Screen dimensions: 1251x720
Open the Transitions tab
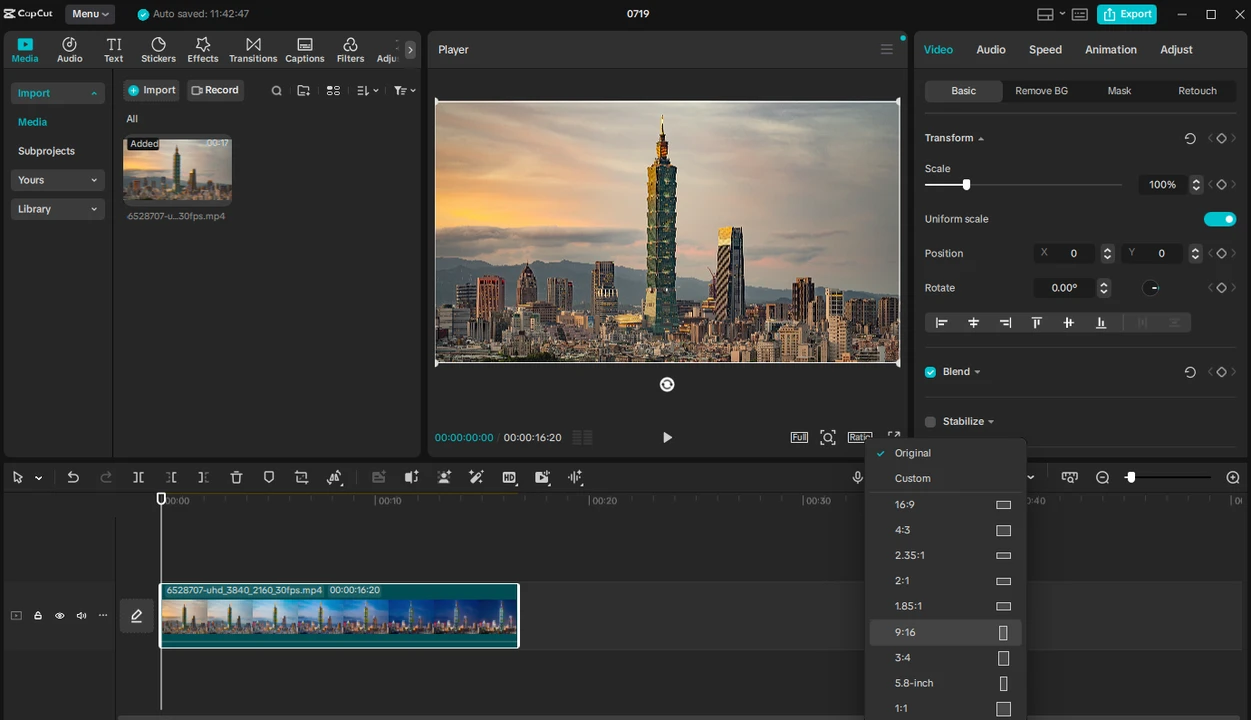(253, 50)
